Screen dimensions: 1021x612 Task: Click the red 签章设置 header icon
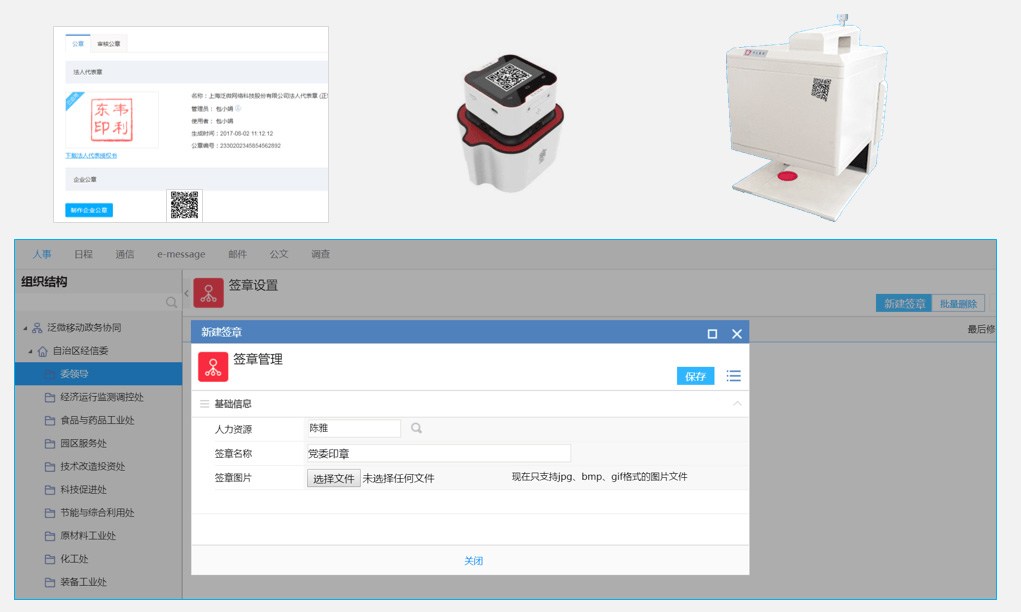(208, 292)
